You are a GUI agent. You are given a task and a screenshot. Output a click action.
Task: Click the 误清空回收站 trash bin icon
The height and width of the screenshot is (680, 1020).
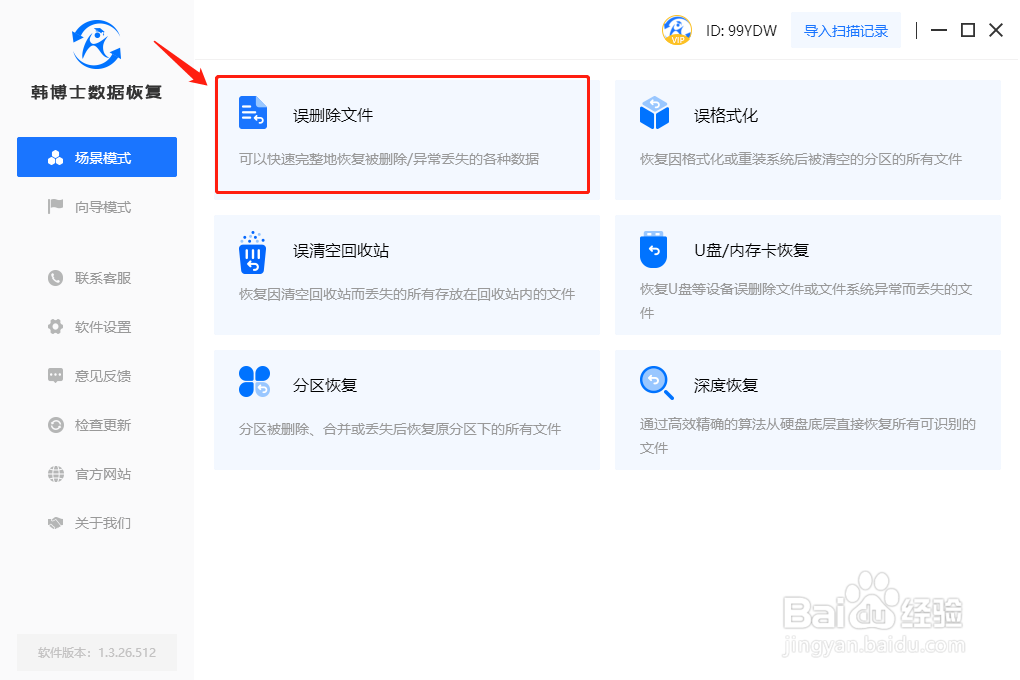252,252
